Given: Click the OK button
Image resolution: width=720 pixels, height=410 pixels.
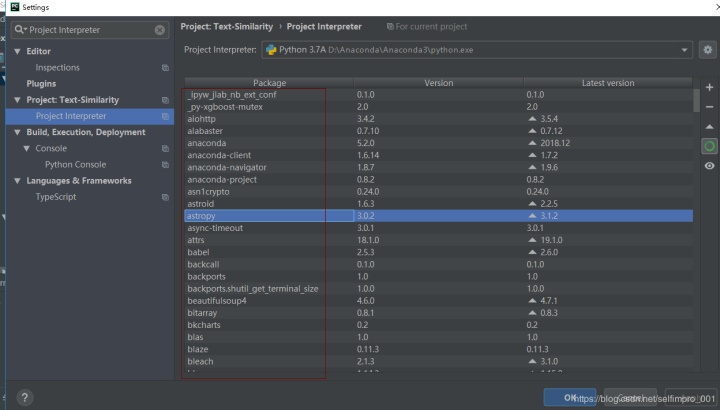Looking at the screenshot, I should (570, 398).
